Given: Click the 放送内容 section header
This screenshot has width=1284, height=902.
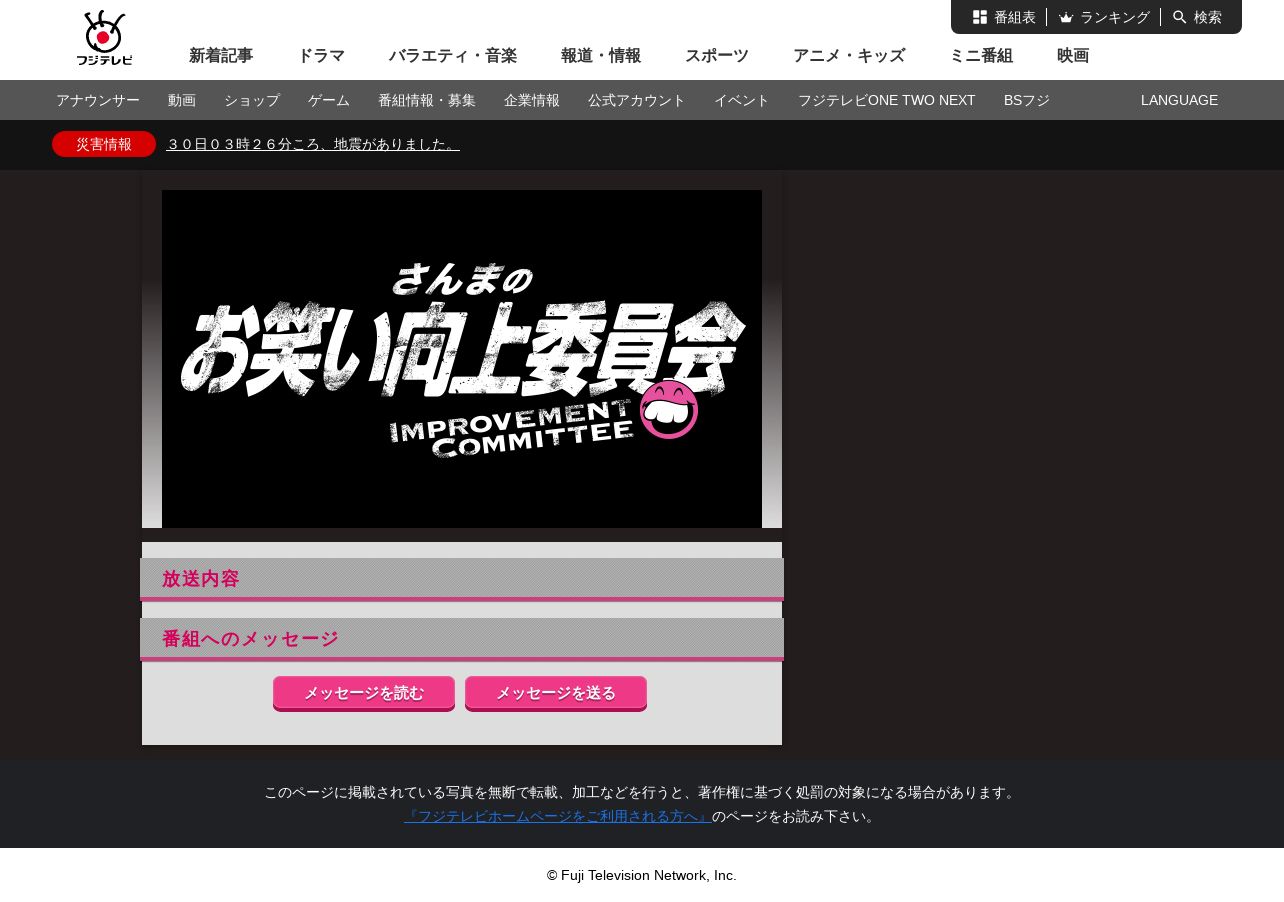Looking at the screenshot, I should click(462, 579).
